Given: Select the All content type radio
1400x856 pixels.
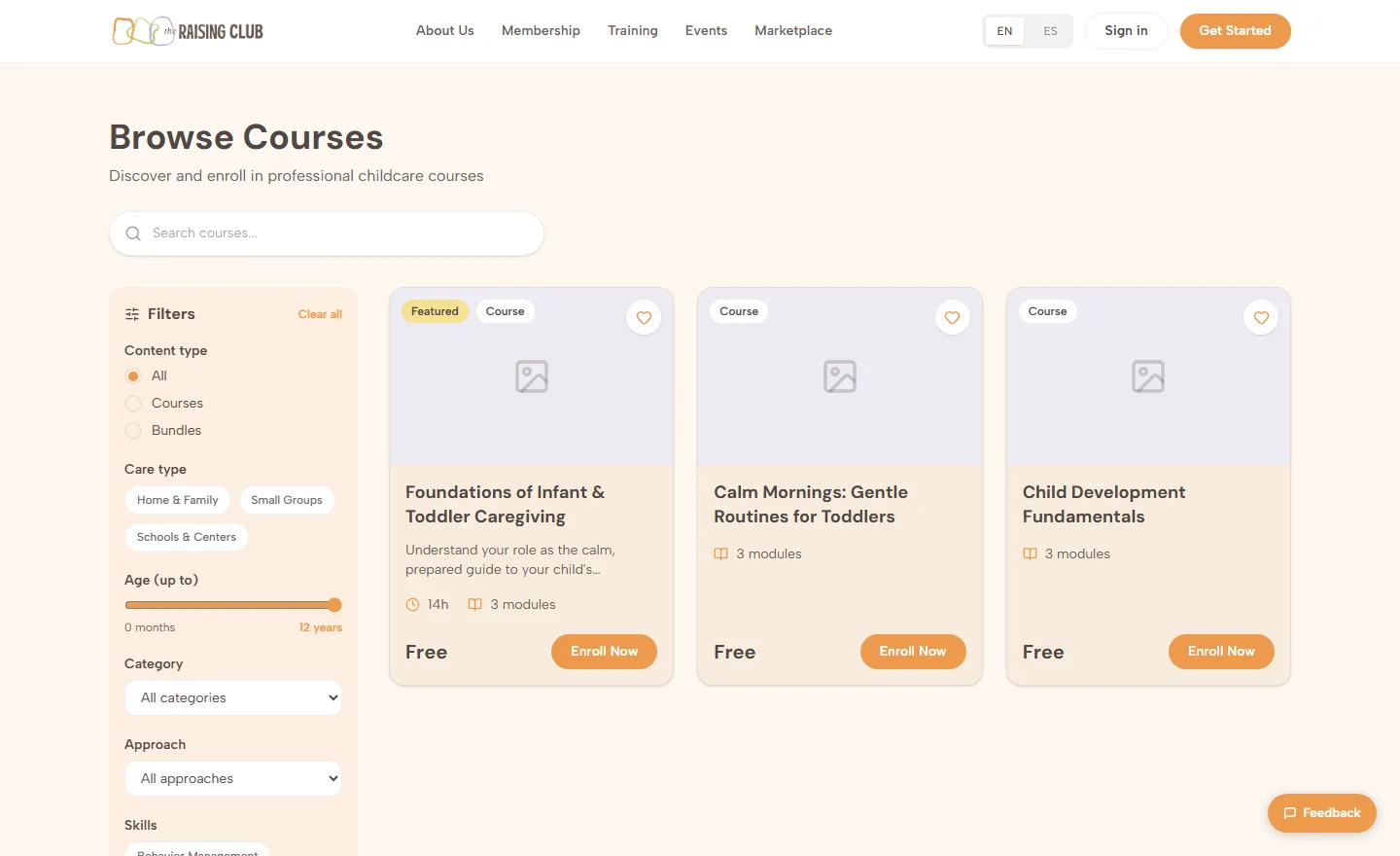Looking at the screenshot, I should click(x=133, y=376).
